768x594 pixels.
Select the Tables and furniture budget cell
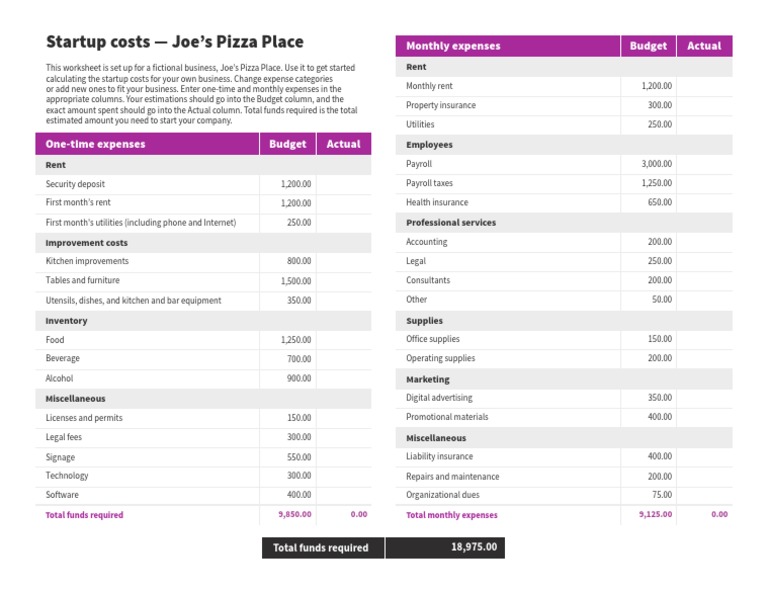[x=296, y=281]
